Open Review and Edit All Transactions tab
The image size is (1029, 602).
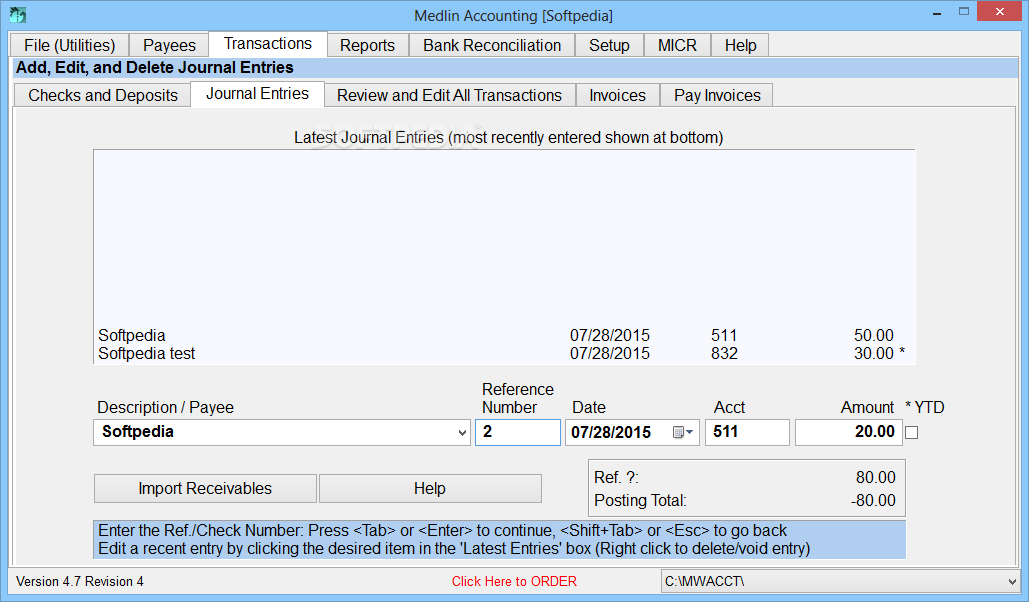(x=450, y=95)
